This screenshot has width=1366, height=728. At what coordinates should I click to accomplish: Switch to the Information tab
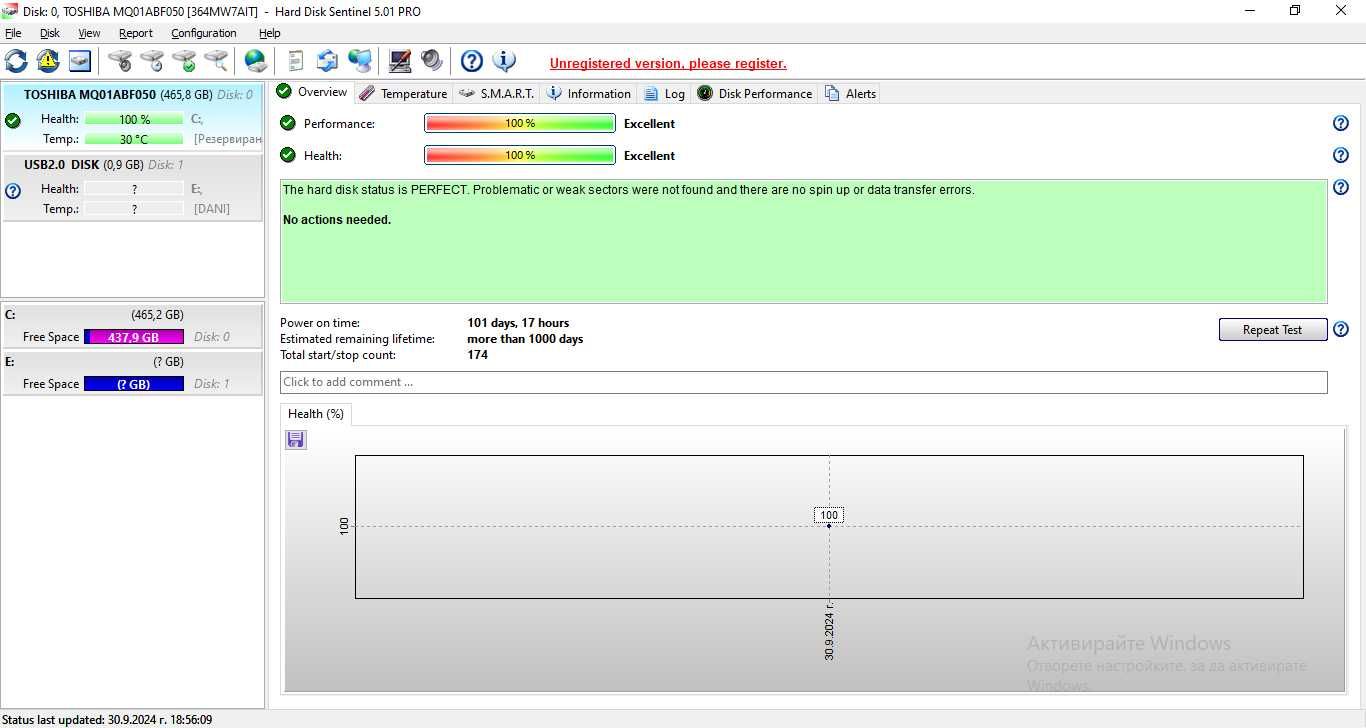[x=589, y=93]
